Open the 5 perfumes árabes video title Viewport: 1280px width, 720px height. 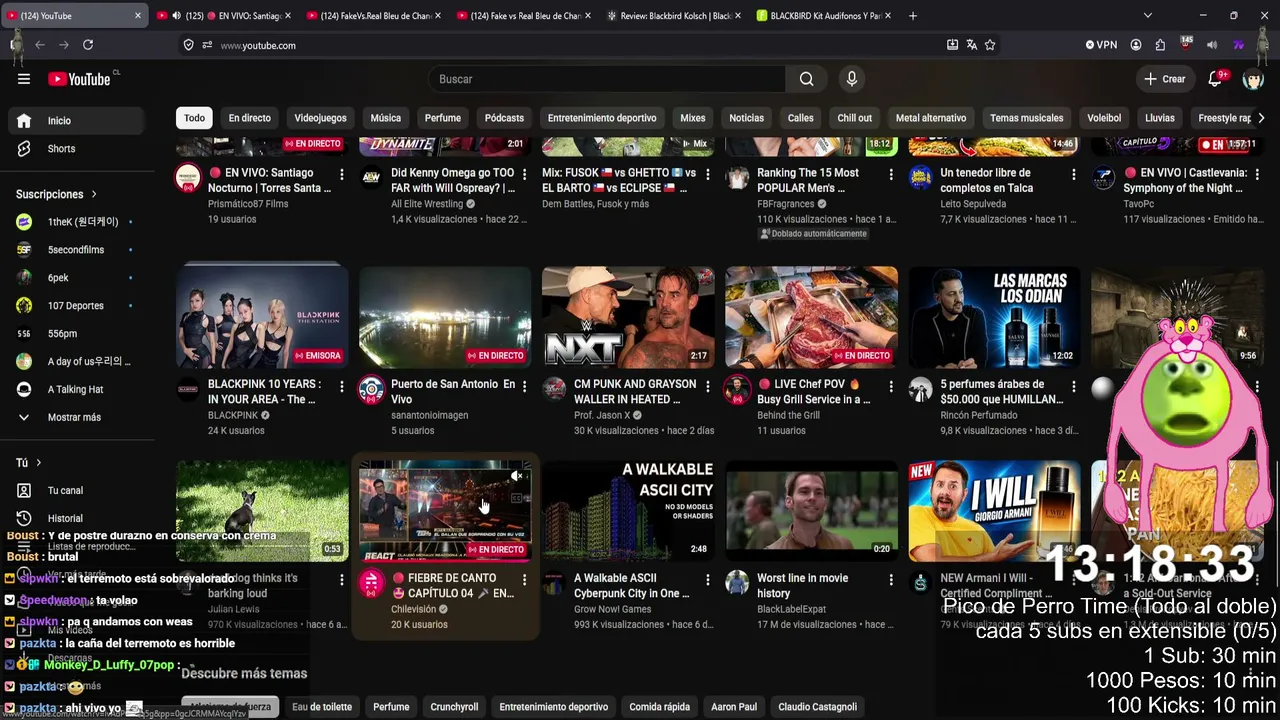(x=1001, y=392)
